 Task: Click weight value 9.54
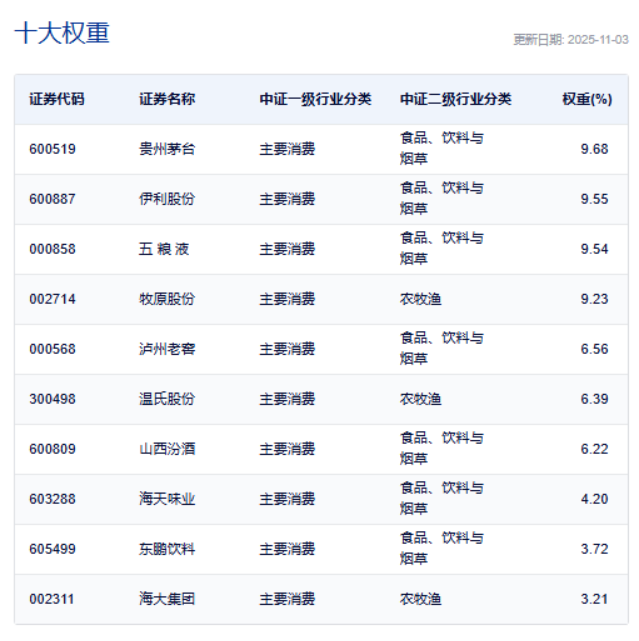coord(594,249)
